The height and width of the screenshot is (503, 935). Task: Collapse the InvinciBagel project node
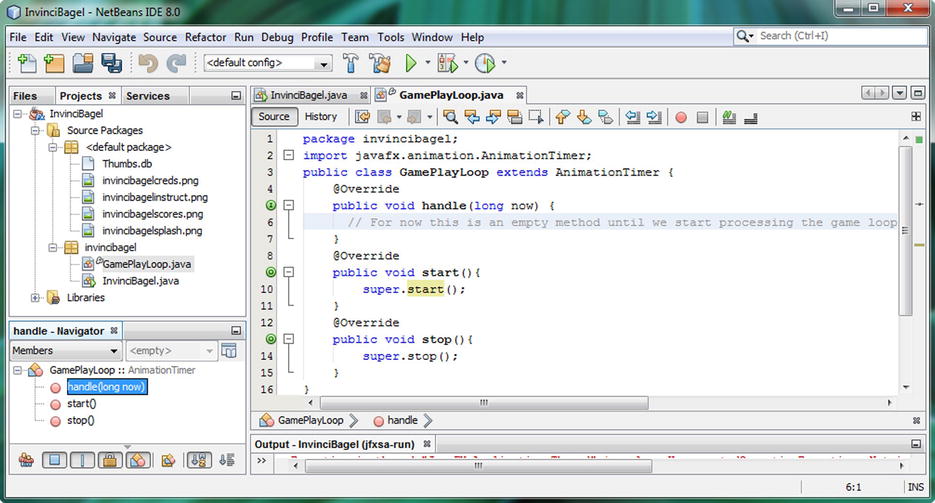(17, 113)
